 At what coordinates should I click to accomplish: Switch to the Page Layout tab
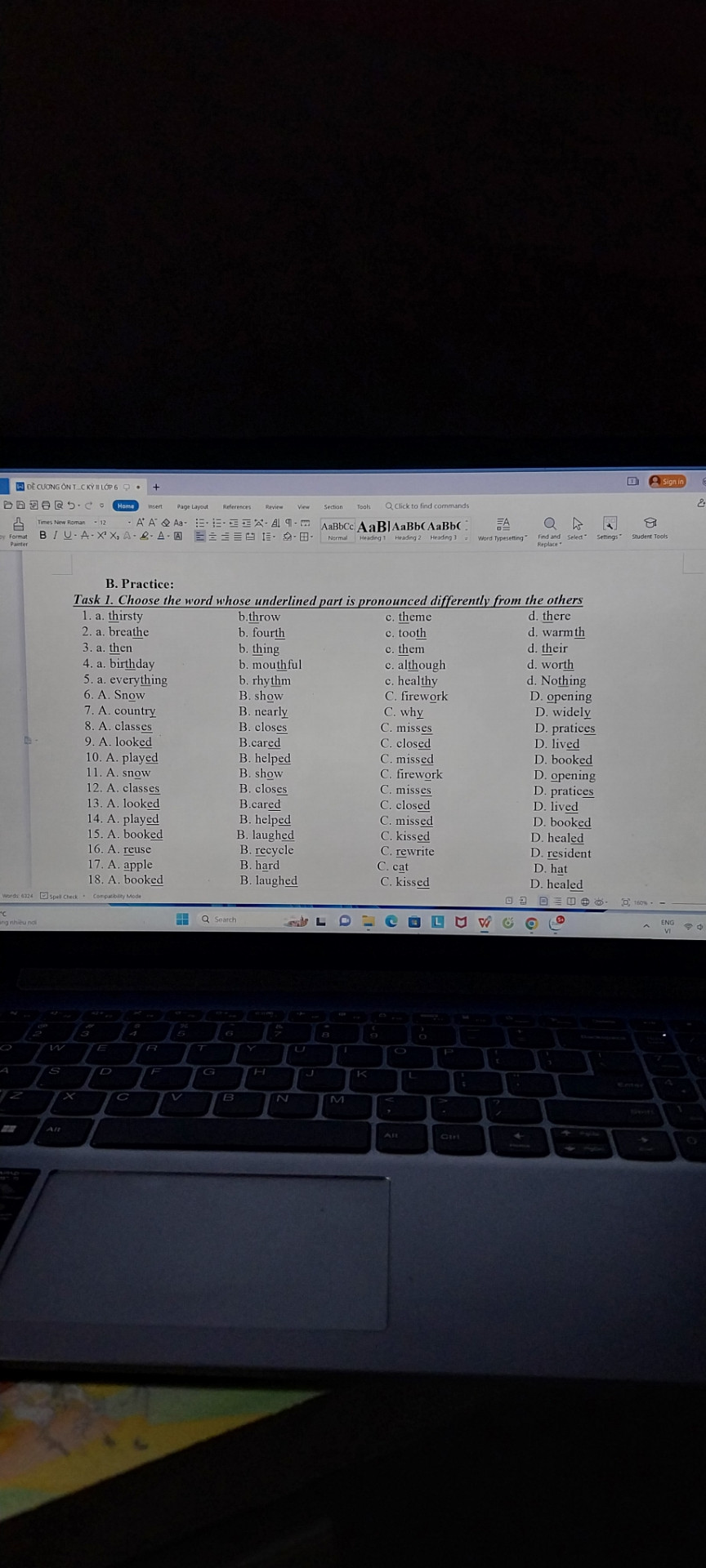pos(192,506)
